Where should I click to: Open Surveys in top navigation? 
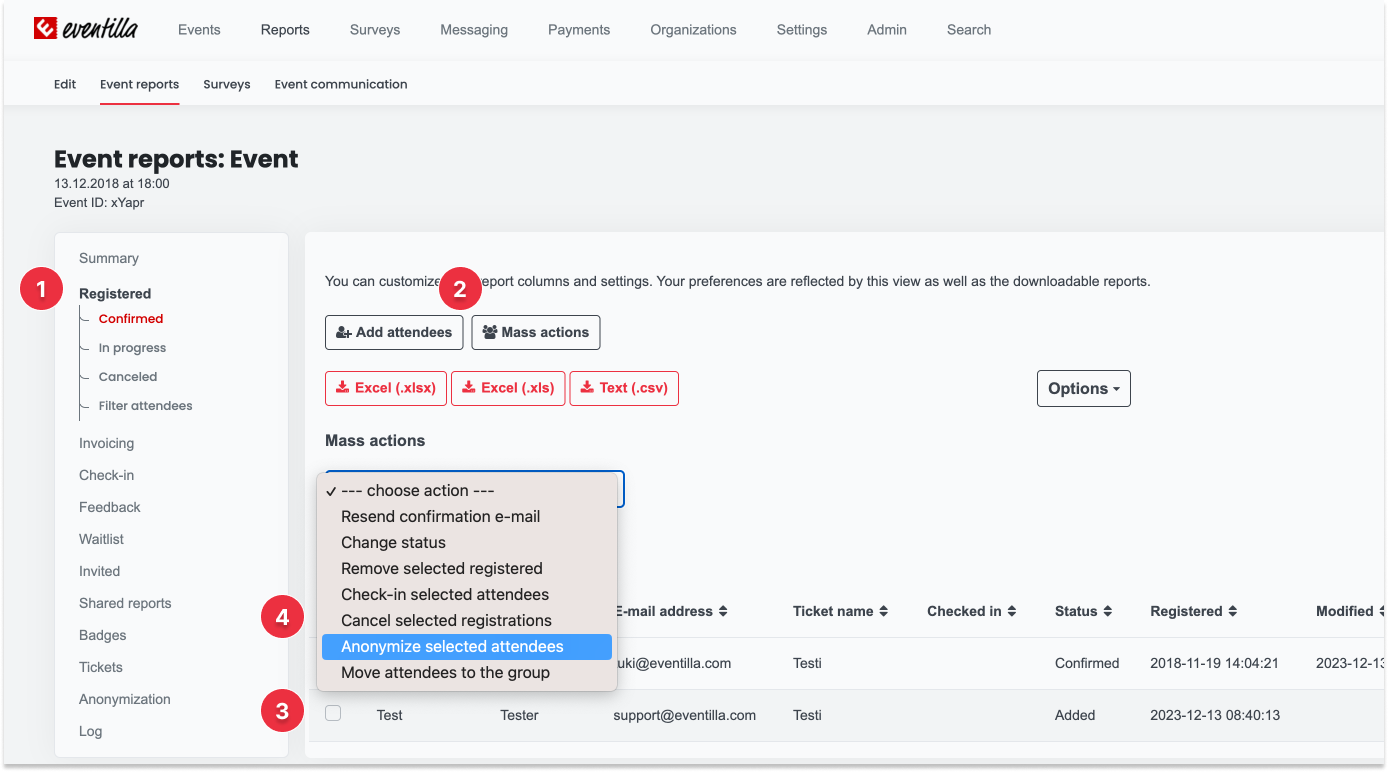pos(375,30)
